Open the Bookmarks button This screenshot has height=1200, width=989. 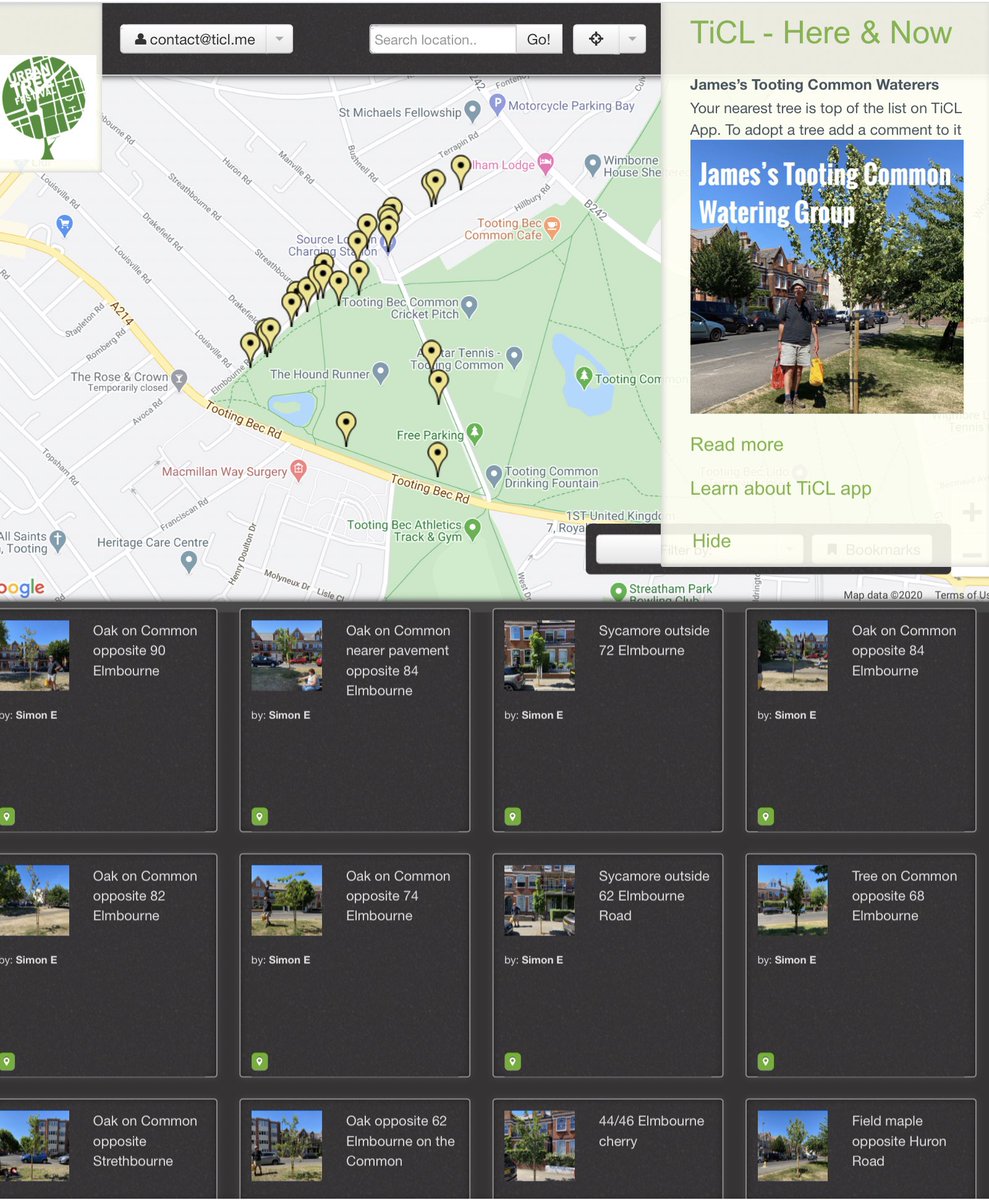(872, 549)
